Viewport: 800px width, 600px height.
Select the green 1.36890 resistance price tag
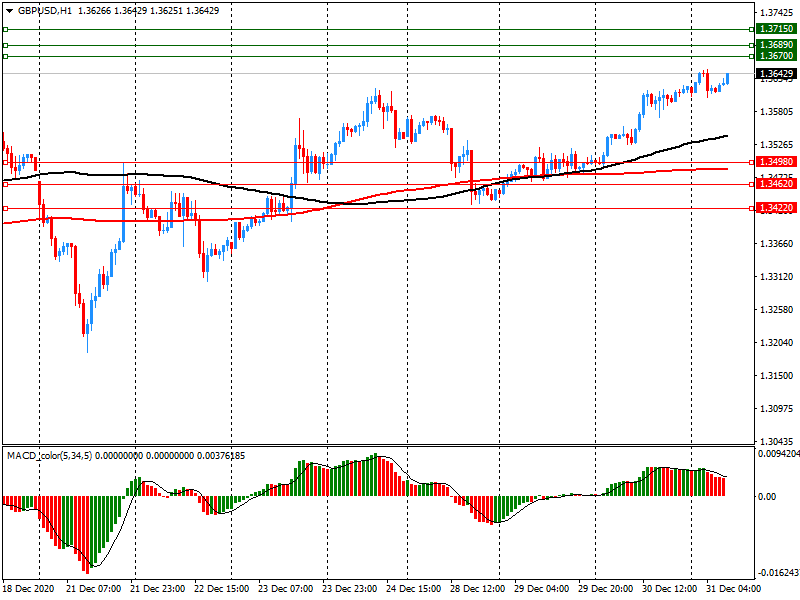click(x=776, y=45)
